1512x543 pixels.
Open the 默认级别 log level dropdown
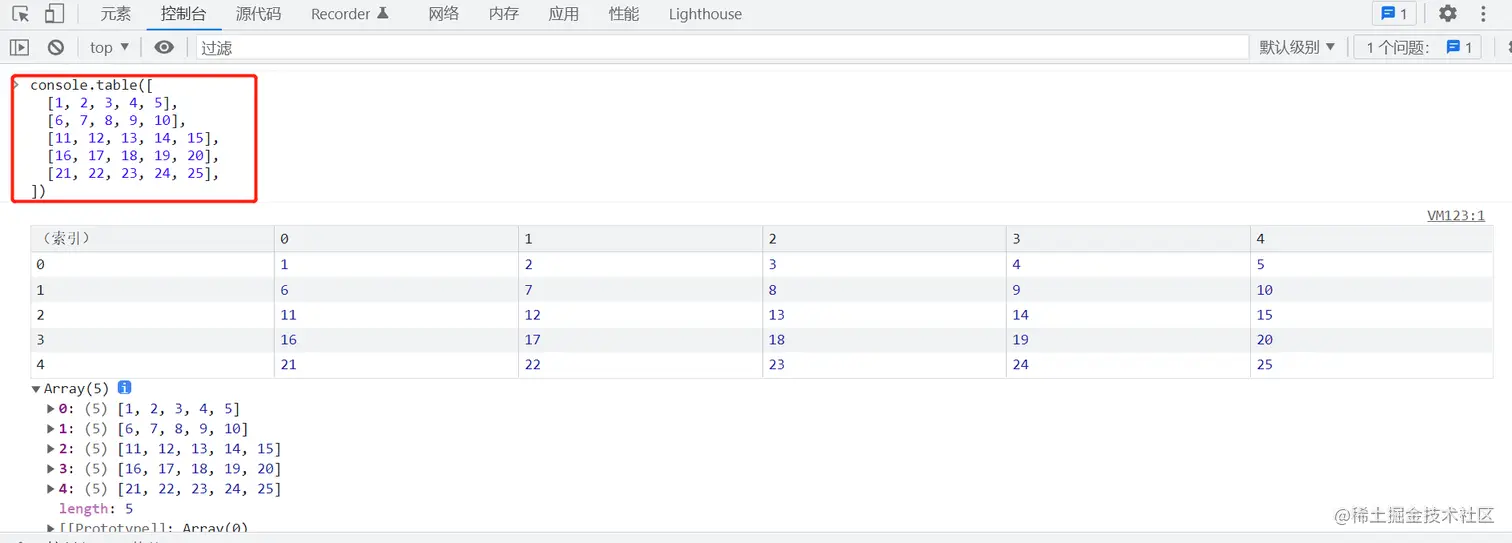click(1297, 47)
